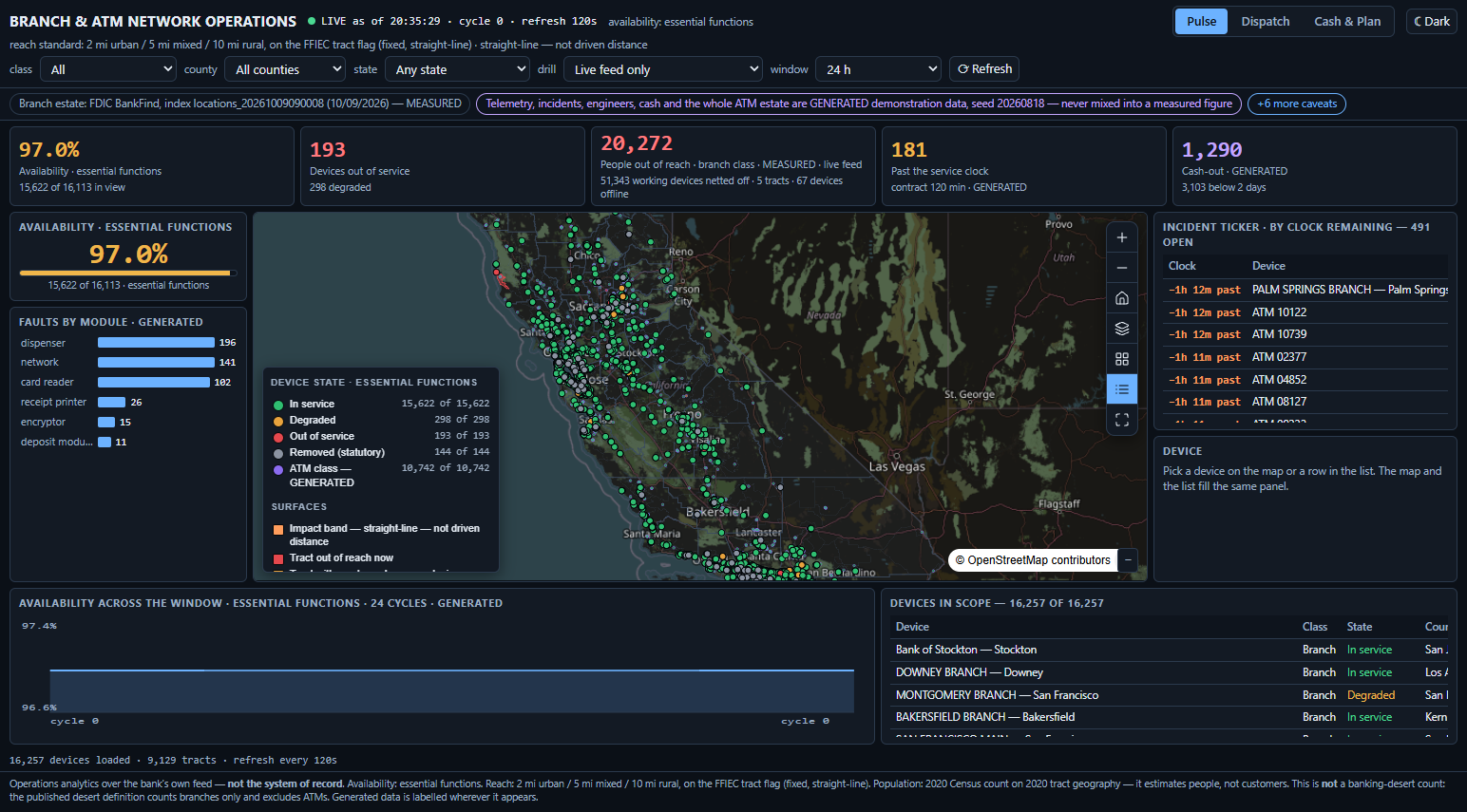Click the Degraded state of Montgomery Branch
The image size is (1467, 812).
(1371, 695)
